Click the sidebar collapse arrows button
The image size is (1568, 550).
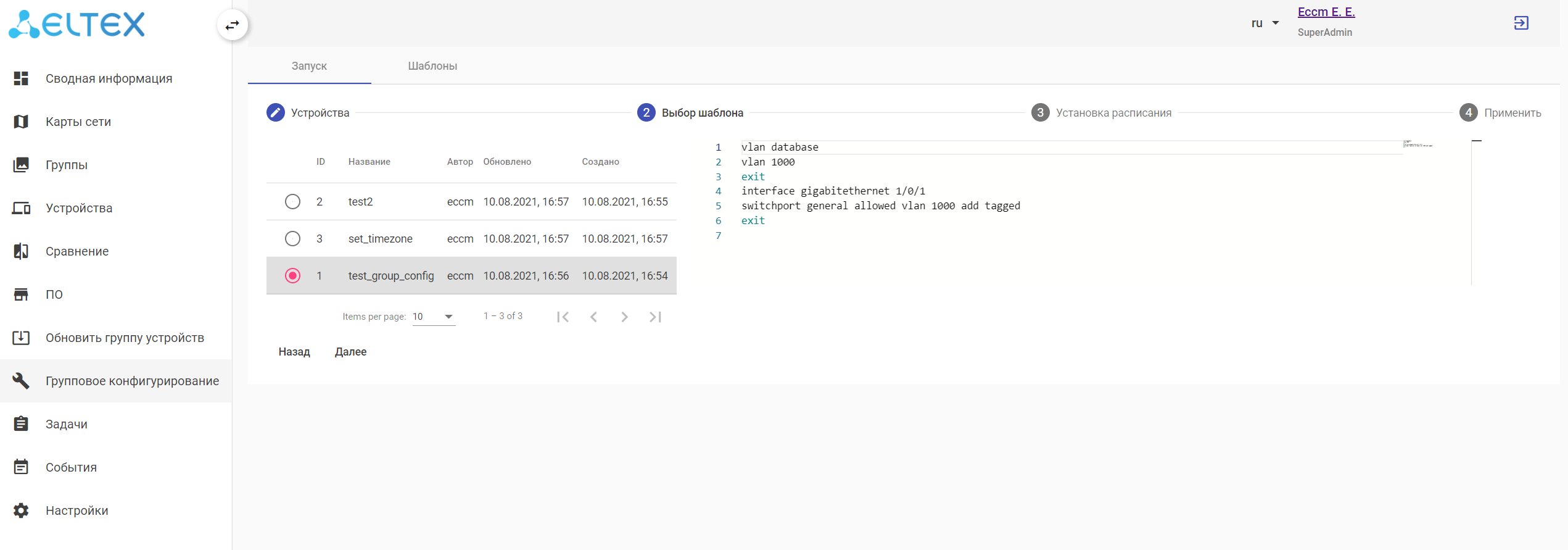pos(233,25)
